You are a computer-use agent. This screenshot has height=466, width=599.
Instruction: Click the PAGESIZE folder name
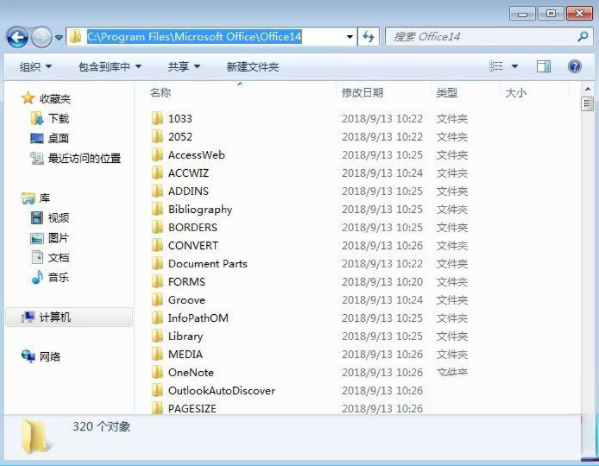[x=192, y=408]
